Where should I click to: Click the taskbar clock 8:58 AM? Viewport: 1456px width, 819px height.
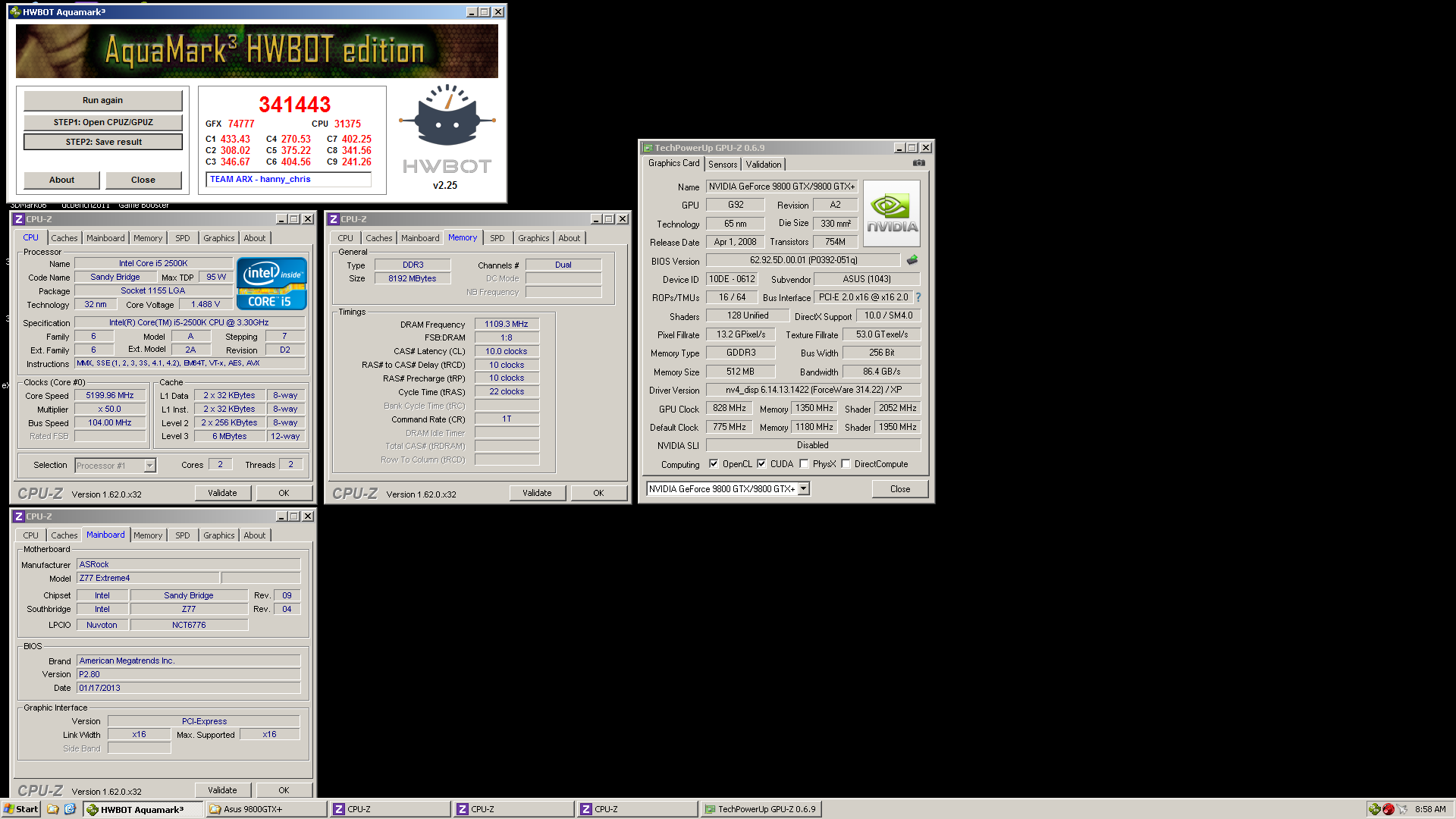coord(1430,809)
